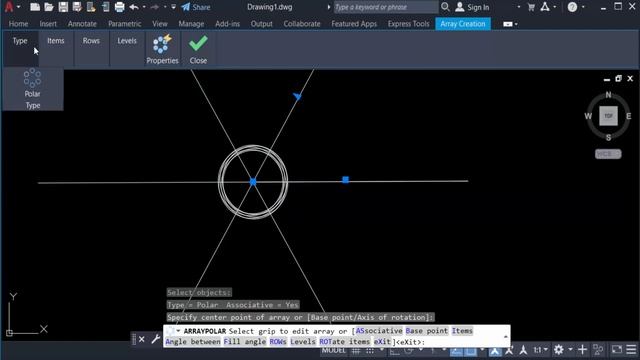Click the status bar Customization hamburger icon
Image resolution: width=640 pixels, height=360 pixels.
(631, 350)
